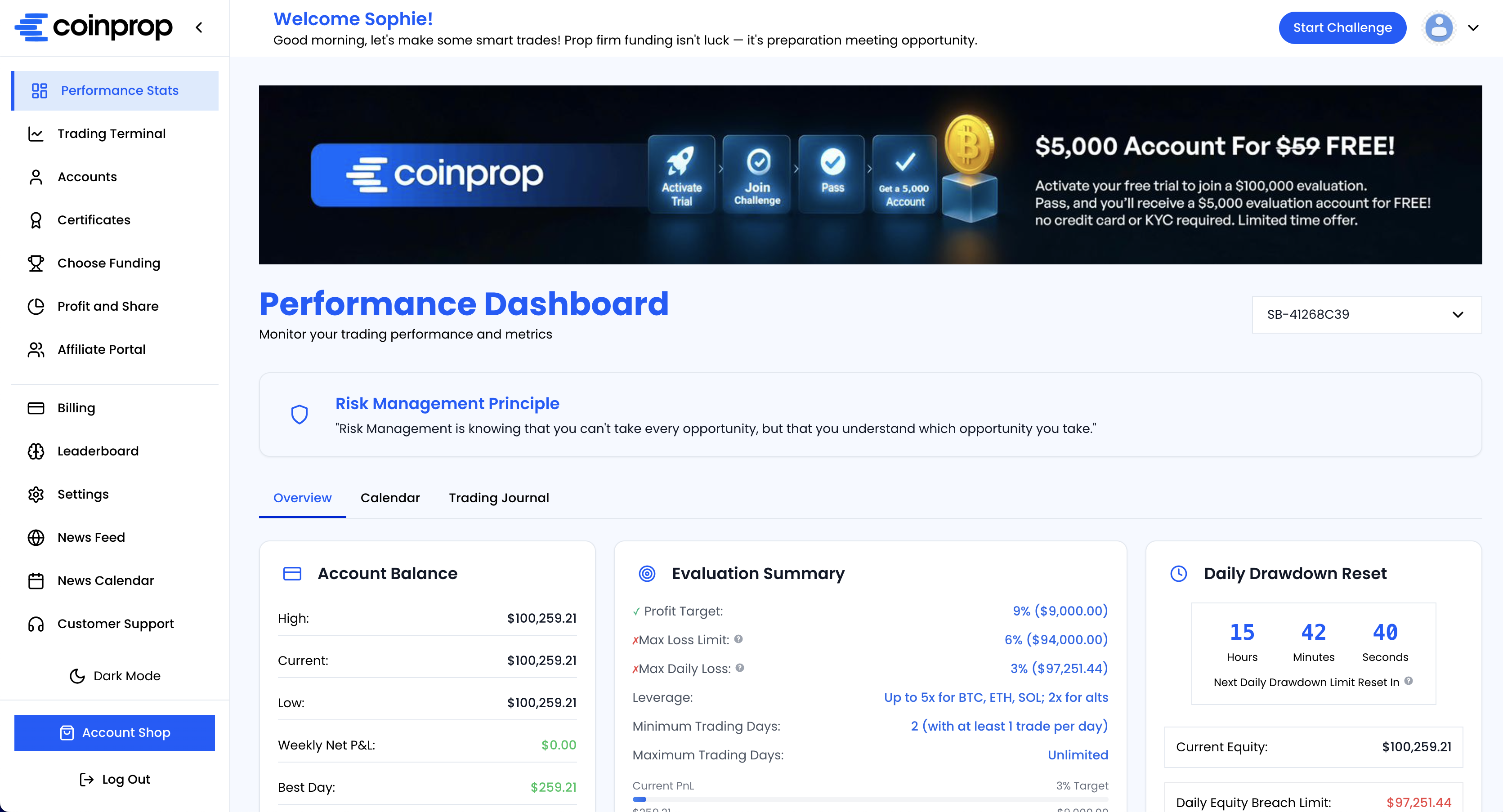Click the free $5,000 account banner

tap(869, 174)
